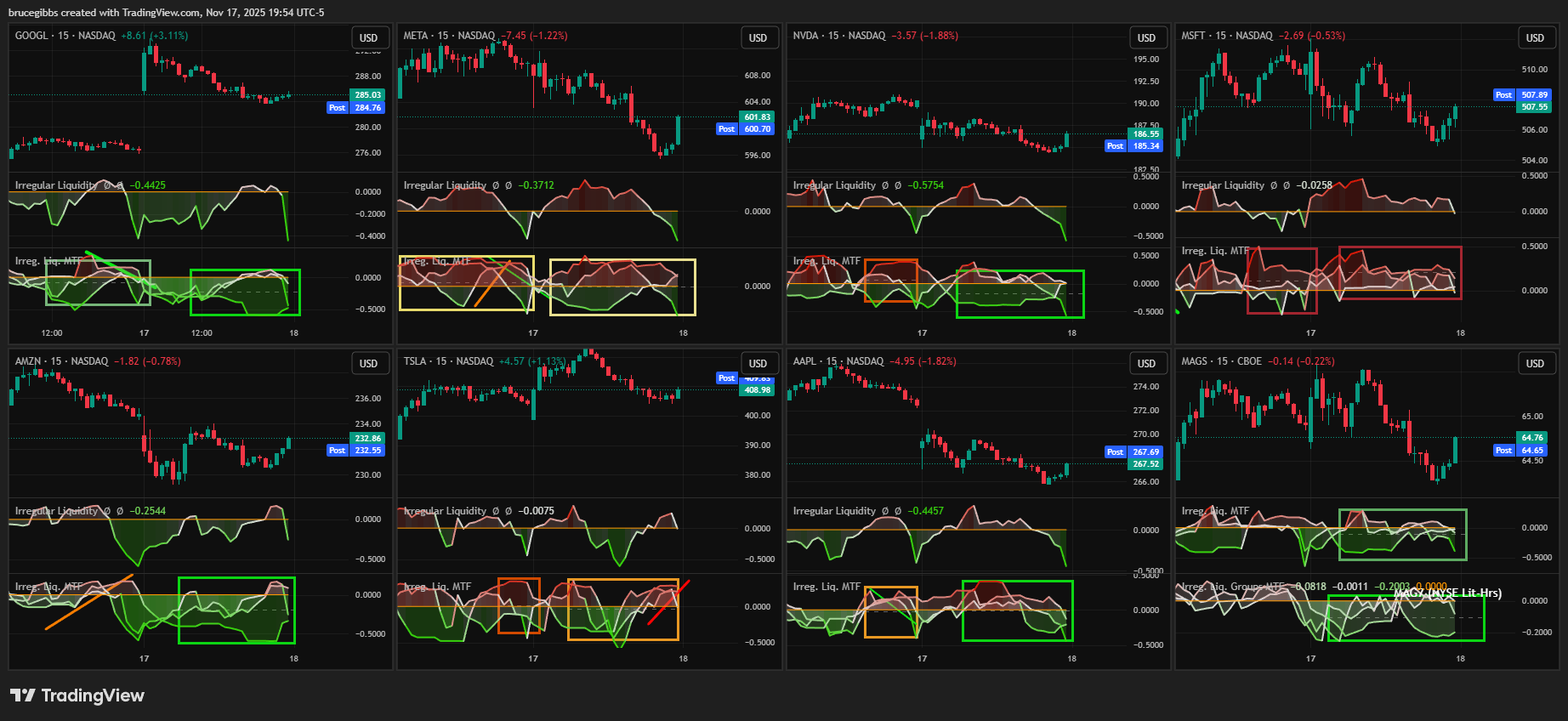The width and height of the screenshot is (1568, 721).
Task: Select the green trend line on GOOGL MTF pane
Action: tap(111, 264)
